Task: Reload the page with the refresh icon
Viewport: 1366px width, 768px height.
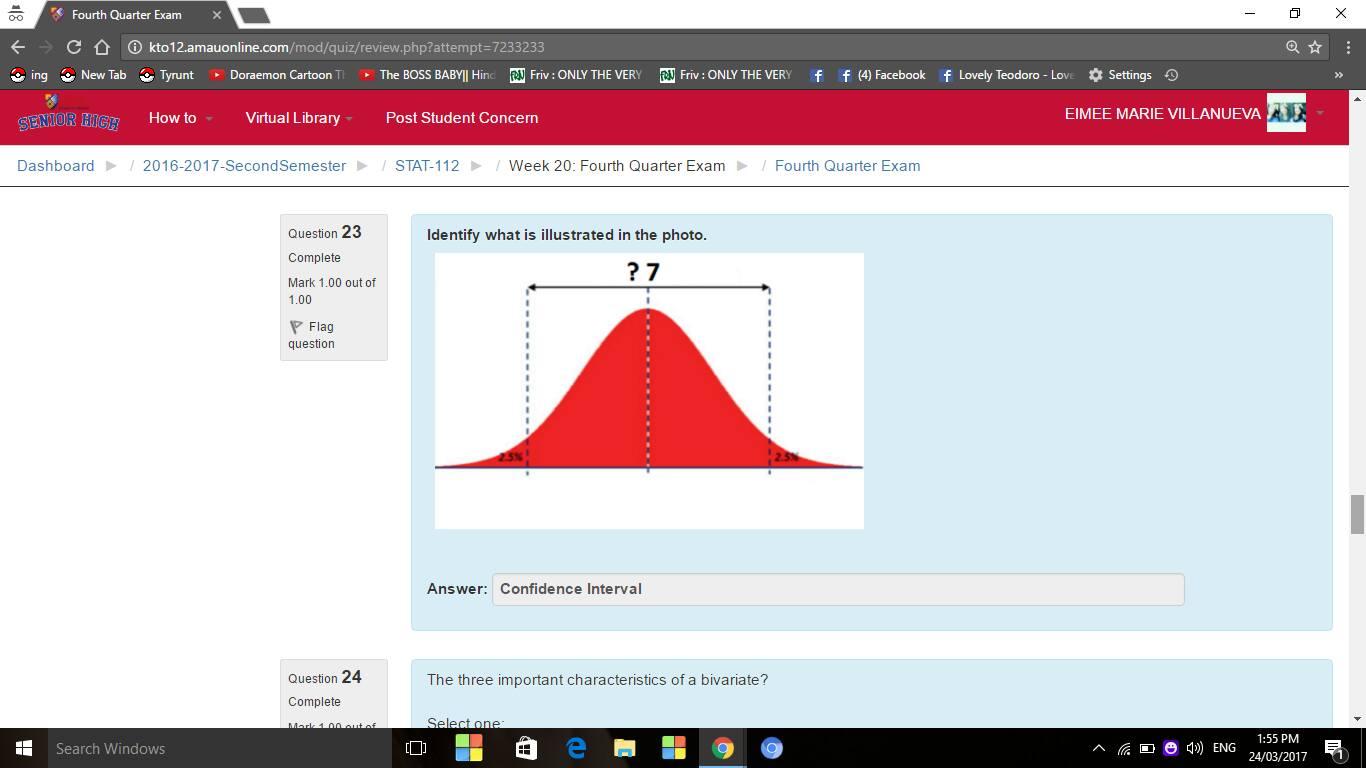Action: pos(73,47)
